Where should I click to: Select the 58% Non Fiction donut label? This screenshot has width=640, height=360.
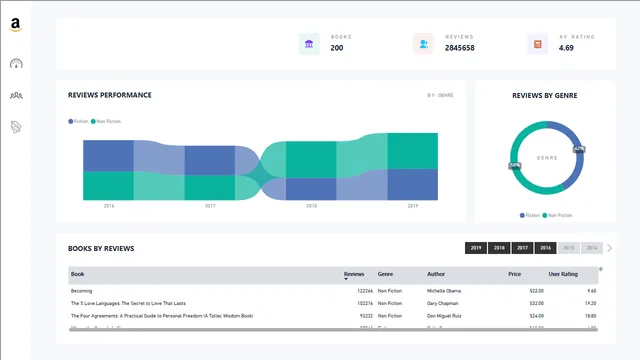[x=515, y=165]
